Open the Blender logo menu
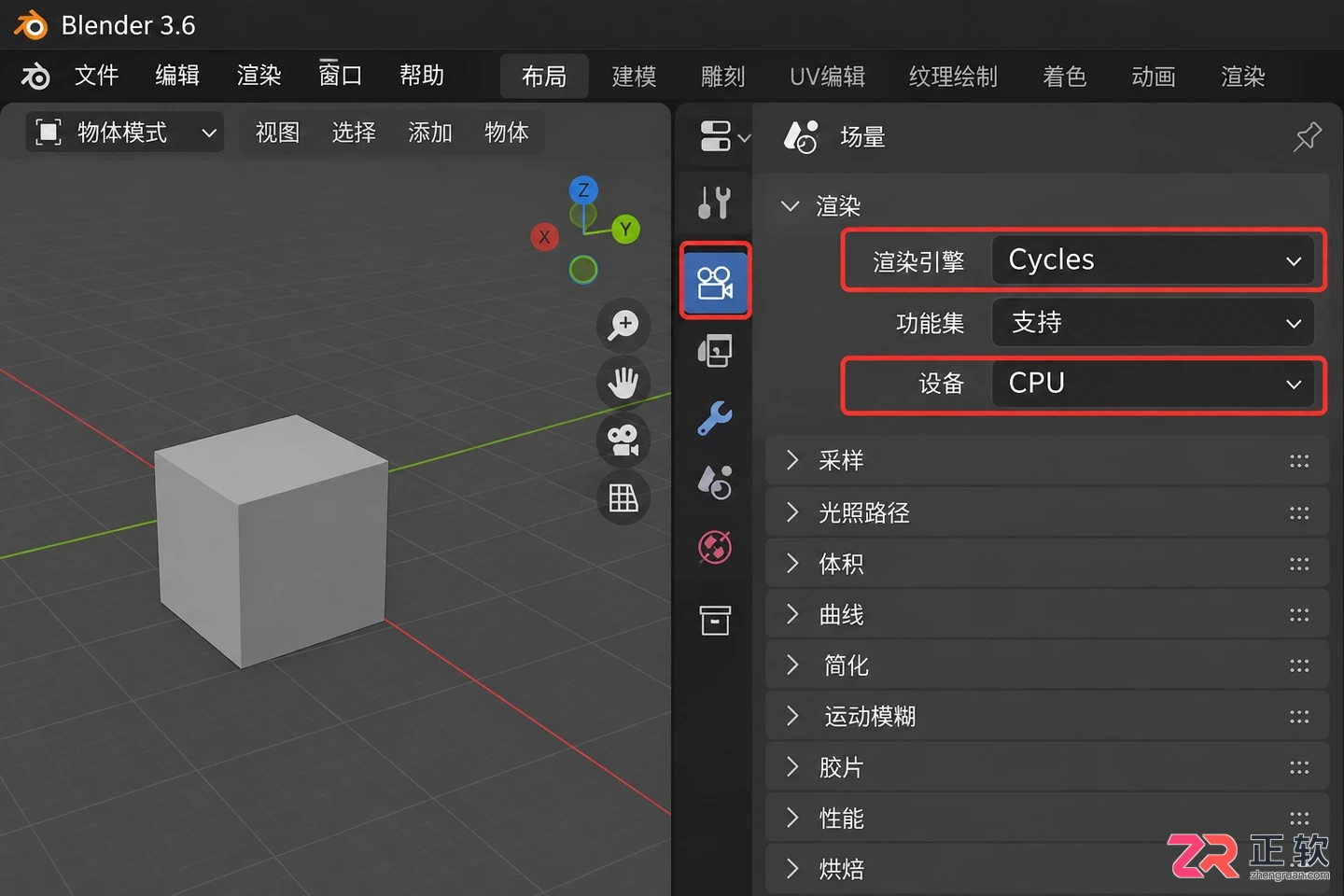This screenshot has height=896, width=1344. [35, 76]
